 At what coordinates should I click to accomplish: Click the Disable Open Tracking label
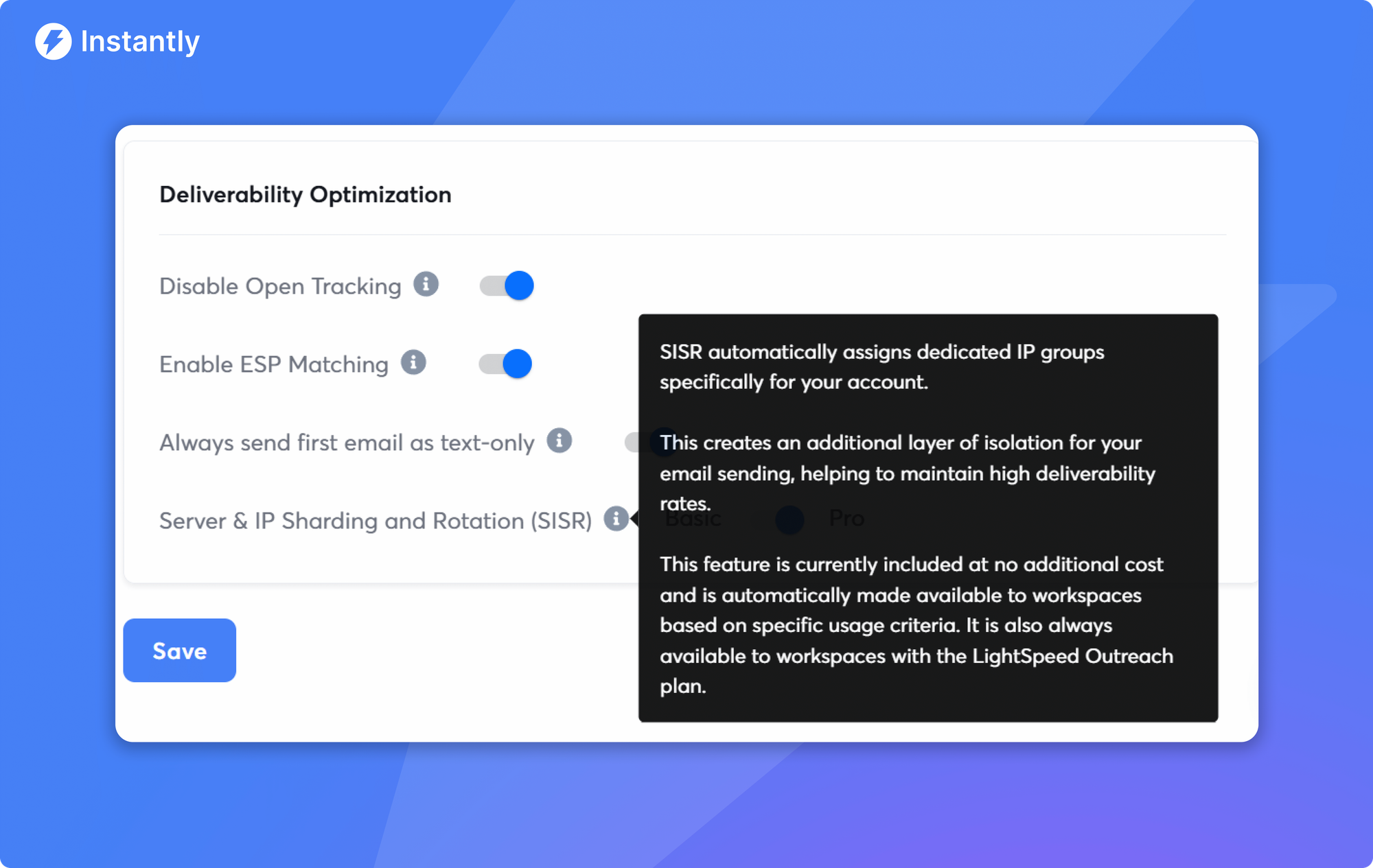[279, 286]
